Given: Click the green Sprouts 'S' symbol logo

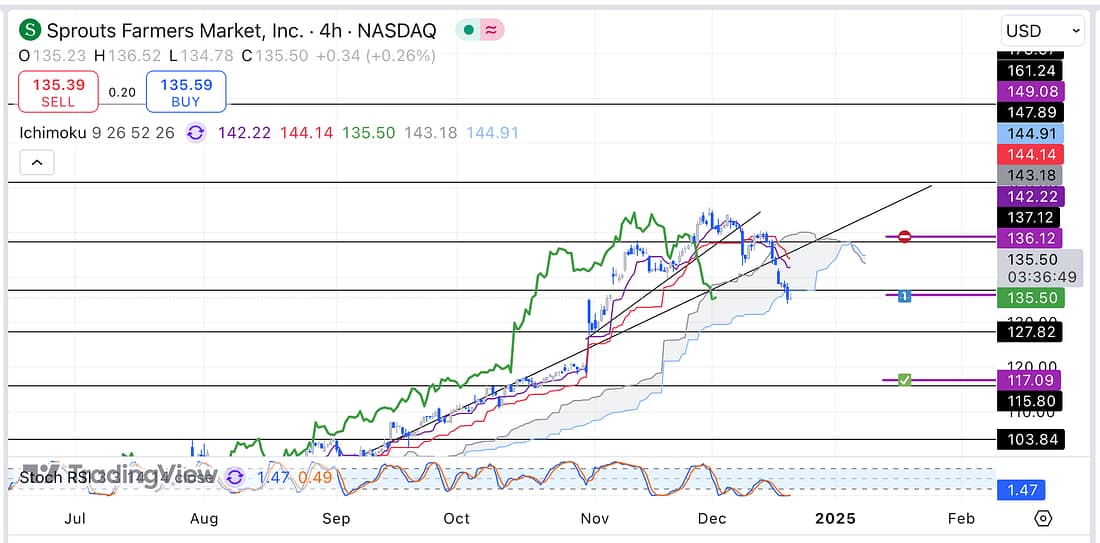Looking at the screenshot, I should click(30, 30).
